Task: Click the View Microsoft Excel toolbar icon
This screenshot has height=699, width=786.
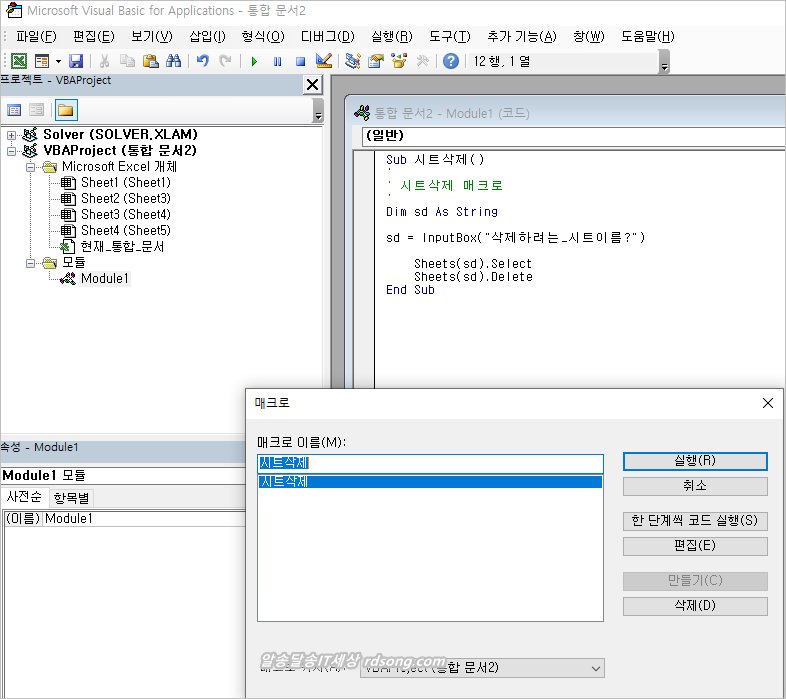Action: coord(19,61)
